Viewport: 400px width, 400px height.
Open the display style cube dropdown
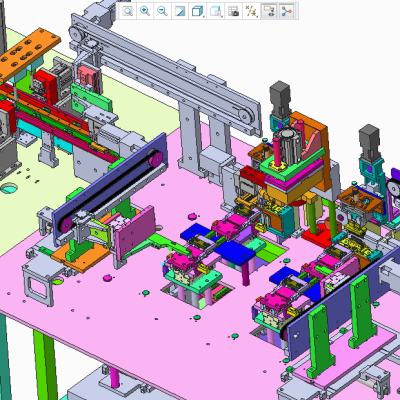tap(198, 11)
